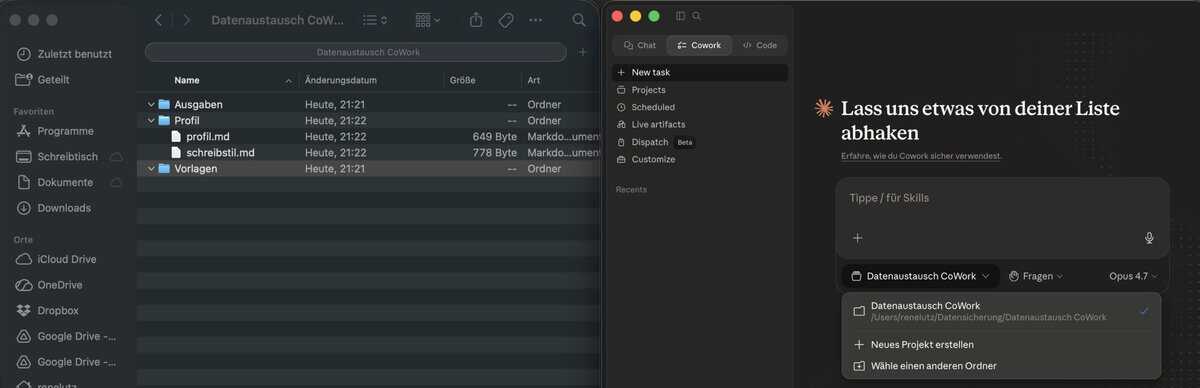
Task: Sort by the Art column
Action: tap(534, 80)
